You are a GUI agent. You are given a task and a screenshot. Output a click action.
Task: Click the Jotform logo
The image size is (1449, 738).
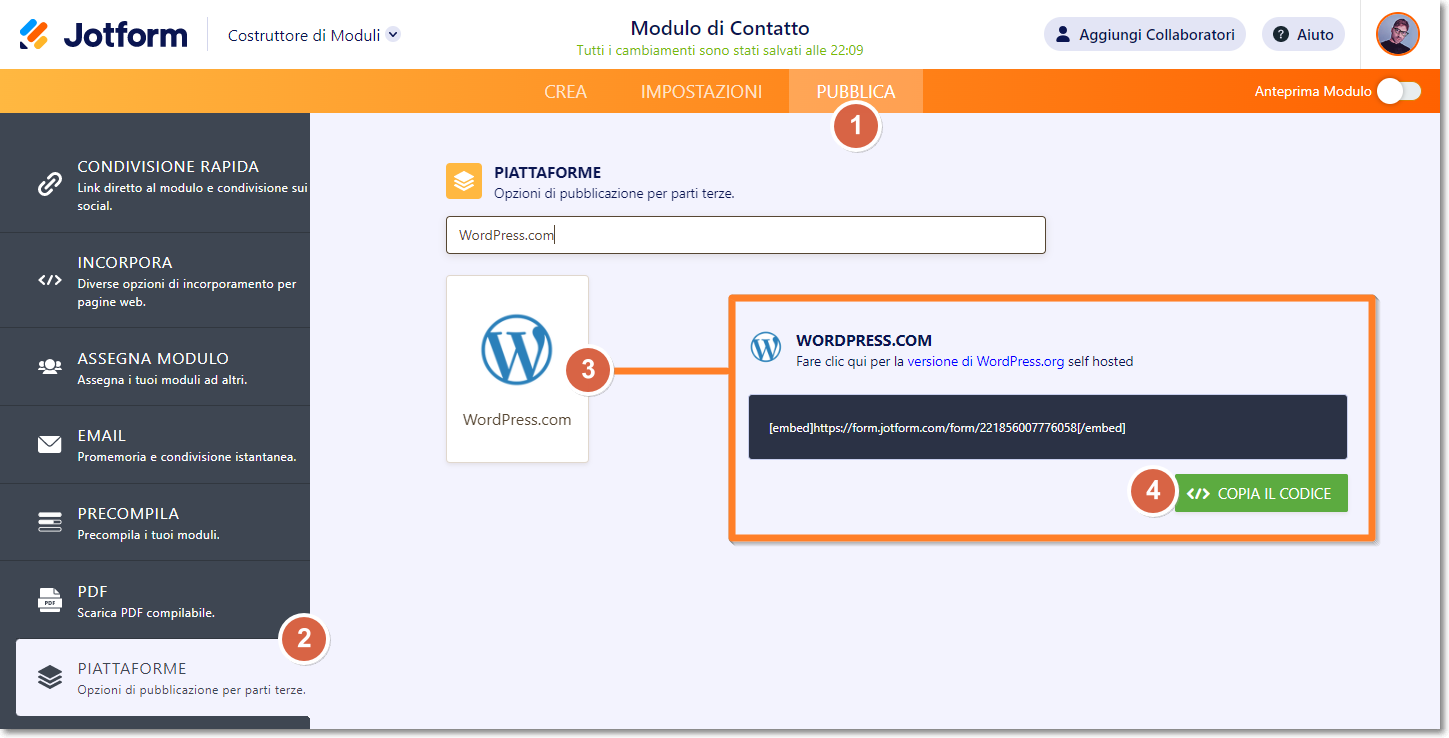coord(103,34)
